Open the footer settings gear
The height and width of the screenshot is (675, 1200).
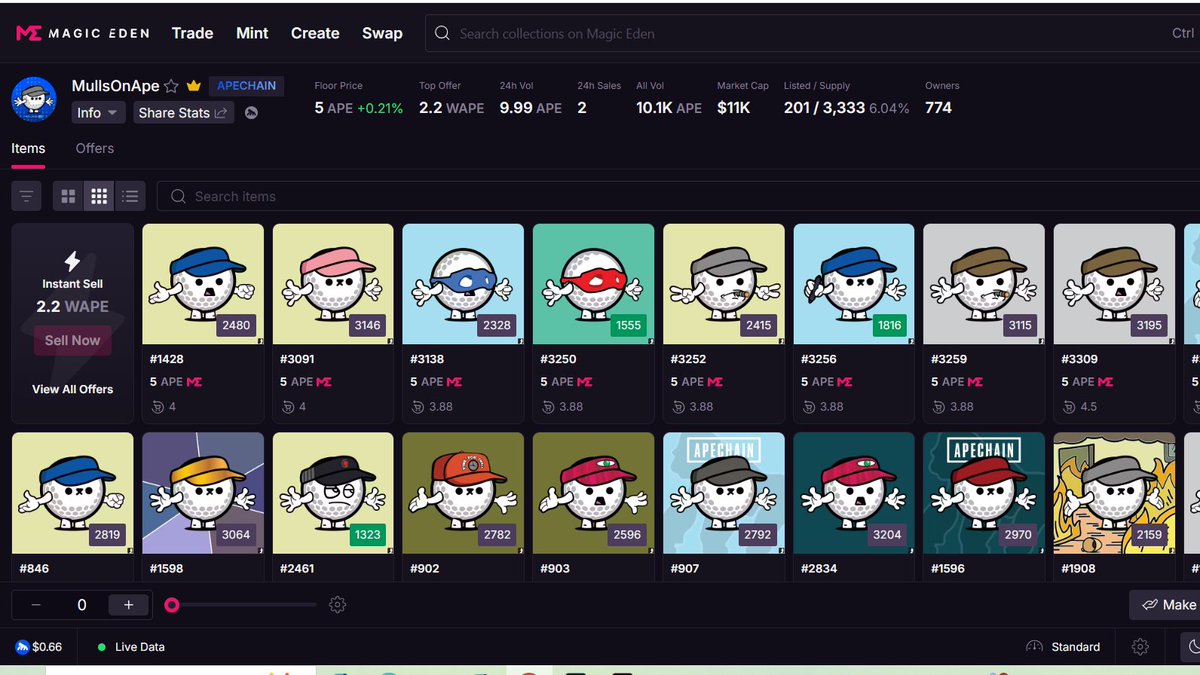tap(1140, 647)
